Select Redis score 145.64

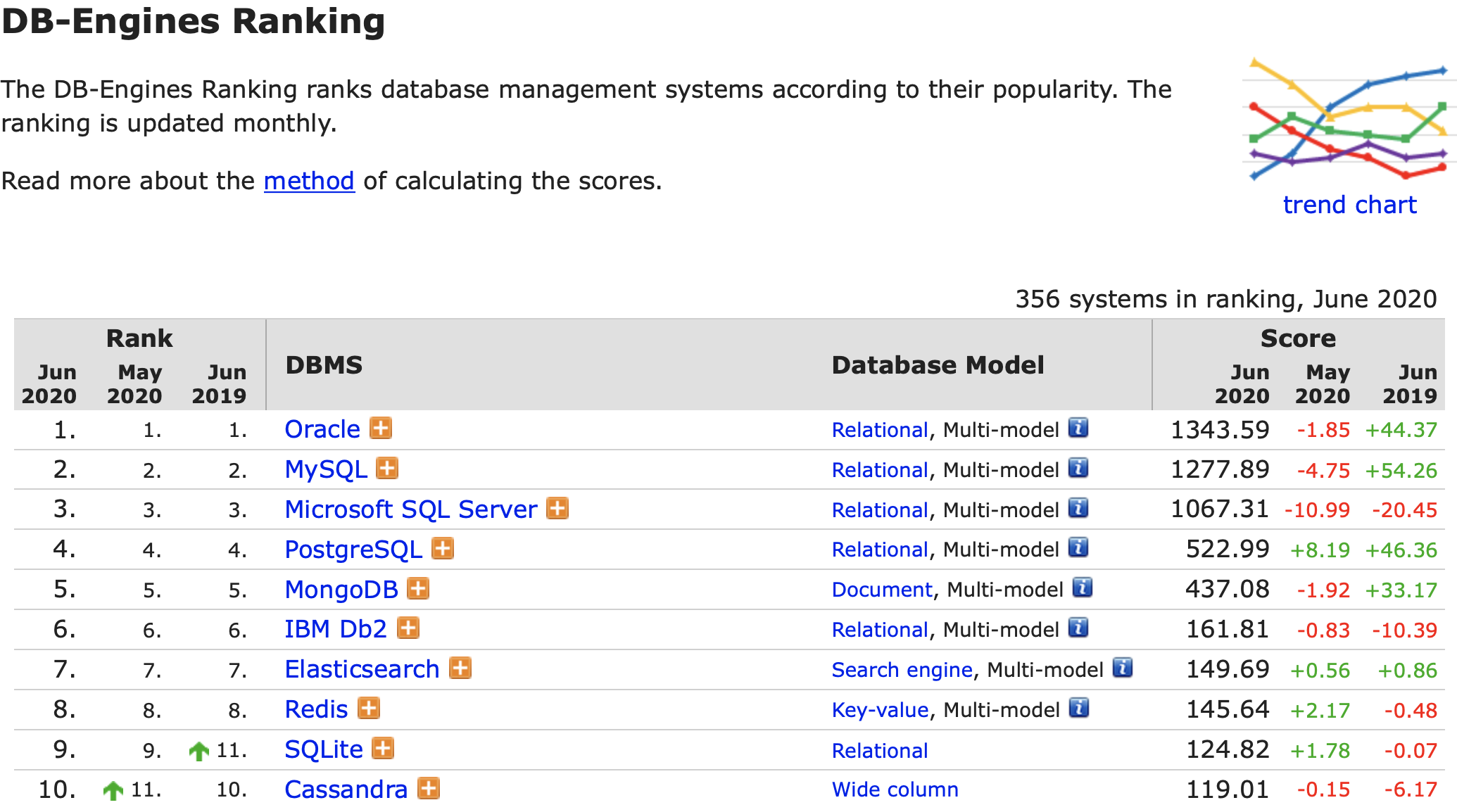(1228, 709)
